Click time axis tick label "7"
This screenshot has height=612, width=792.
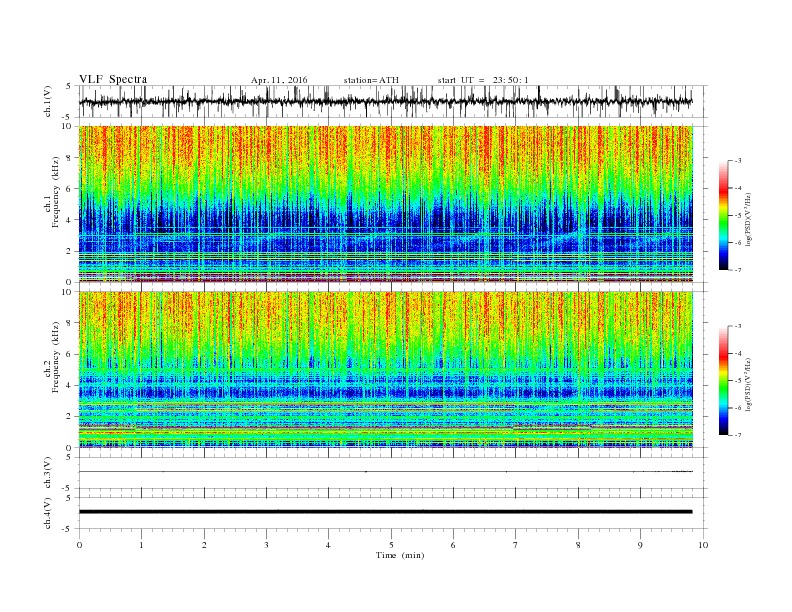(515, 545)
